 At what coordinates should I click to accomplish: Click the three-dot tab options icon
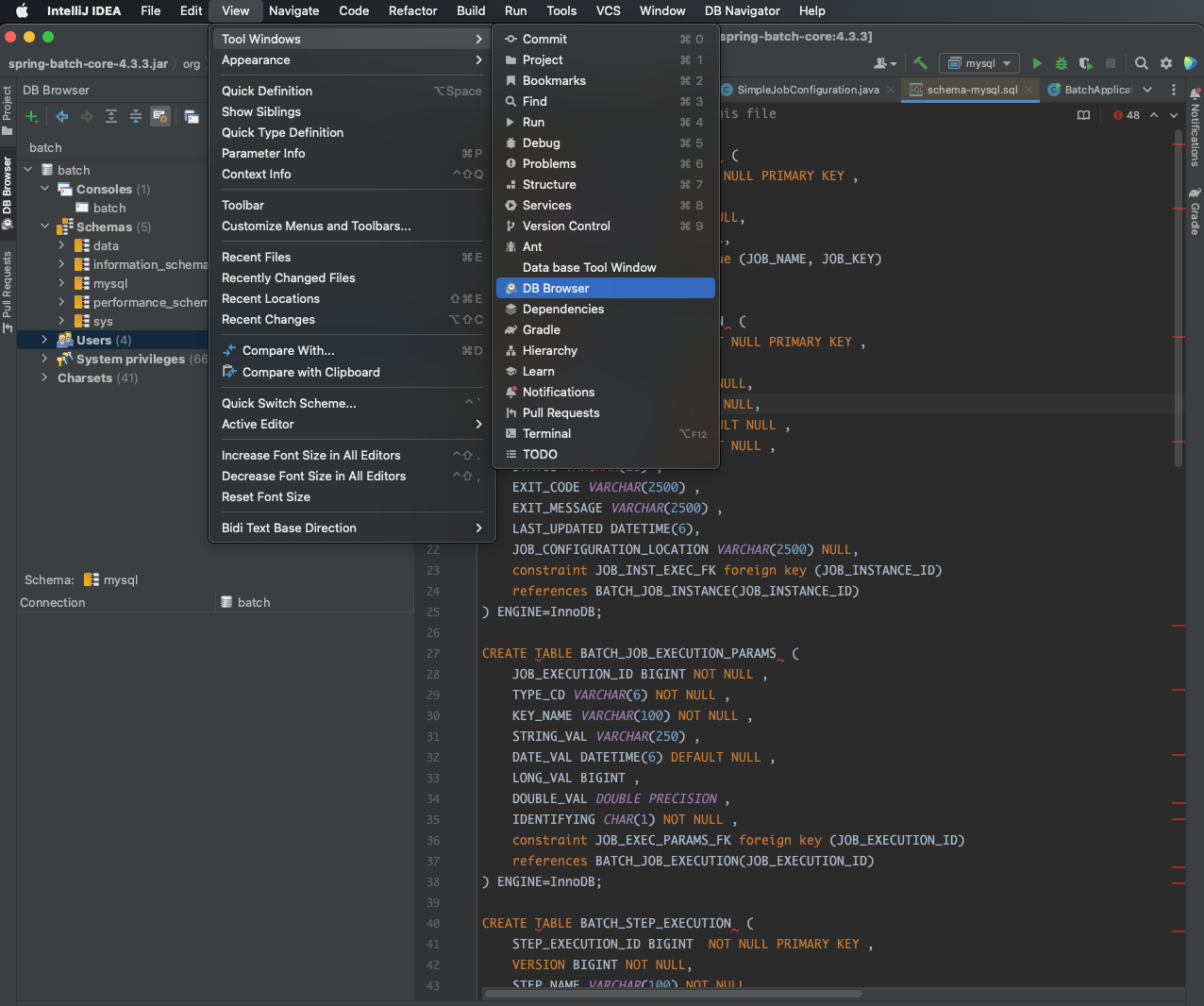pos(1174,90)
